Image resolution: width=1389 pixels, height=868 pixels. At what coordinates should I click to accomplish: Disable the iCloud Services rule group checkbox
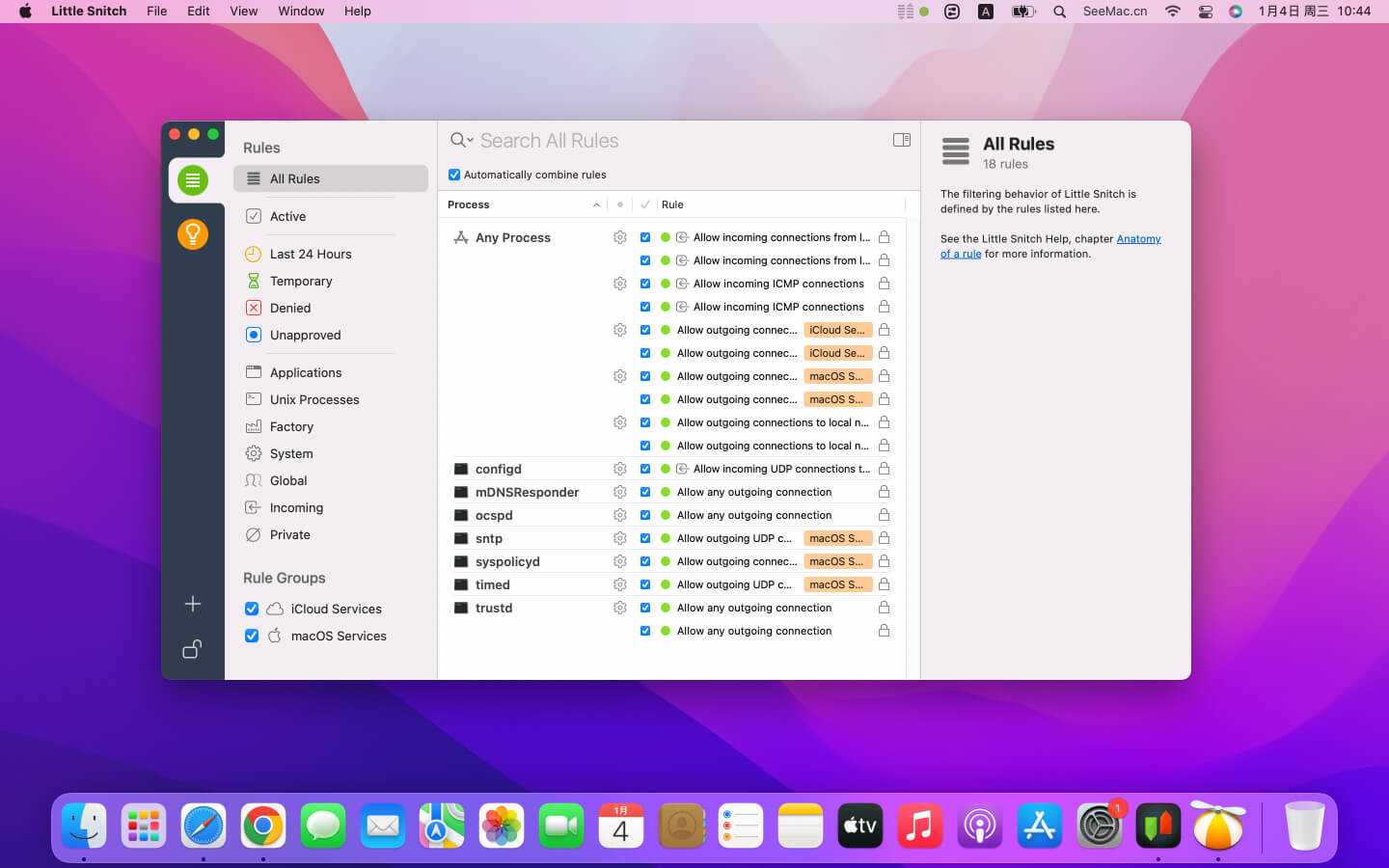pos(252,609)
